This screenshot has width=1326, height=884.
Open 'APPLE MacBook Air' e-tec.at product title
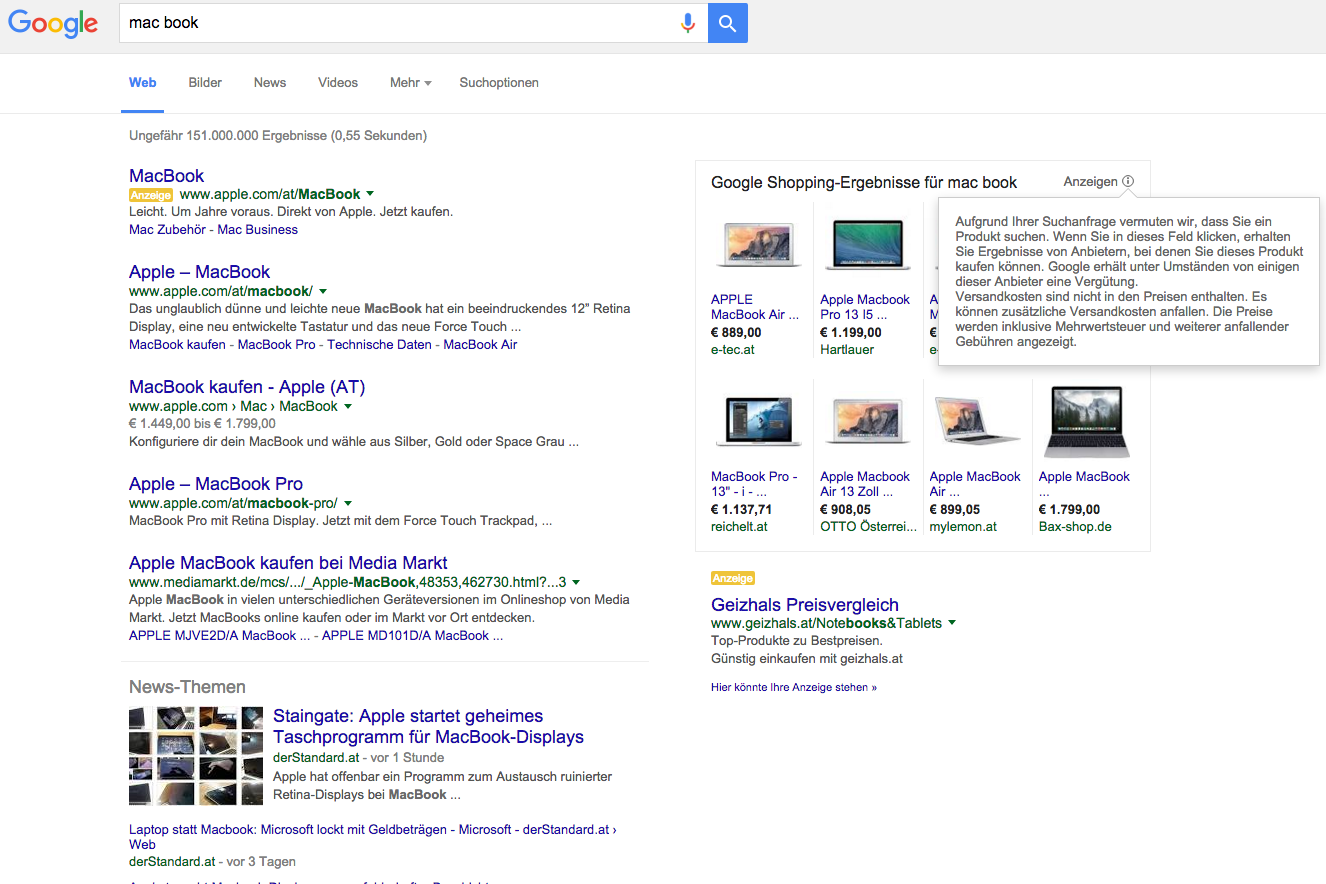755,307
